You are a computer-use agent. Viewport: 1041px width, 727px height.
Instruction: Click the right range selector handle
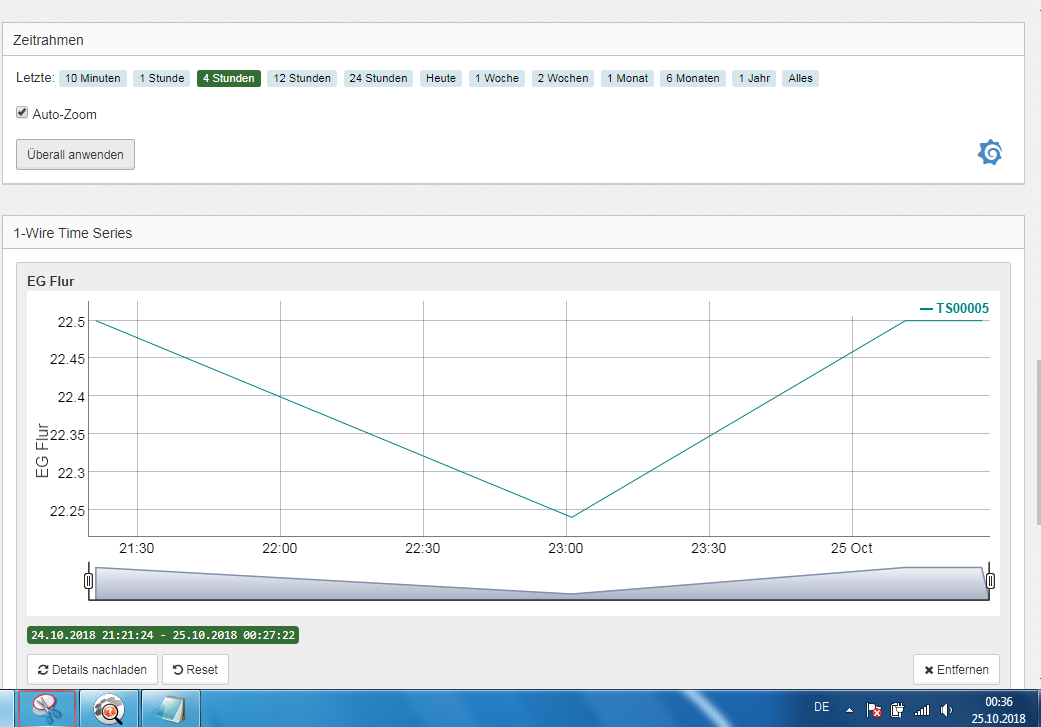point(990,581)
